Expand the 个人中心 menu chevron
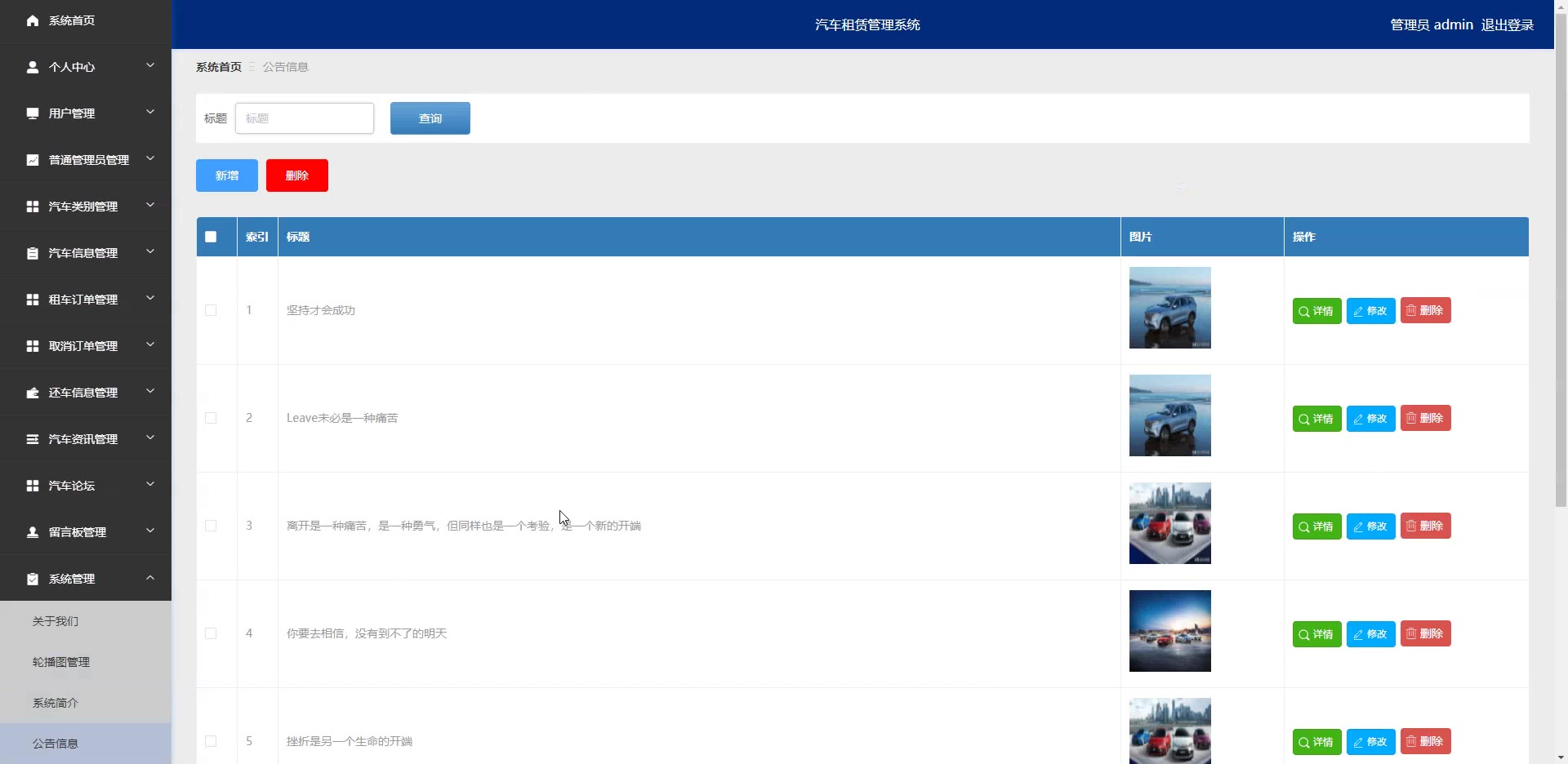The width and height of the screenshot is (1568, 764). point(150,65)
